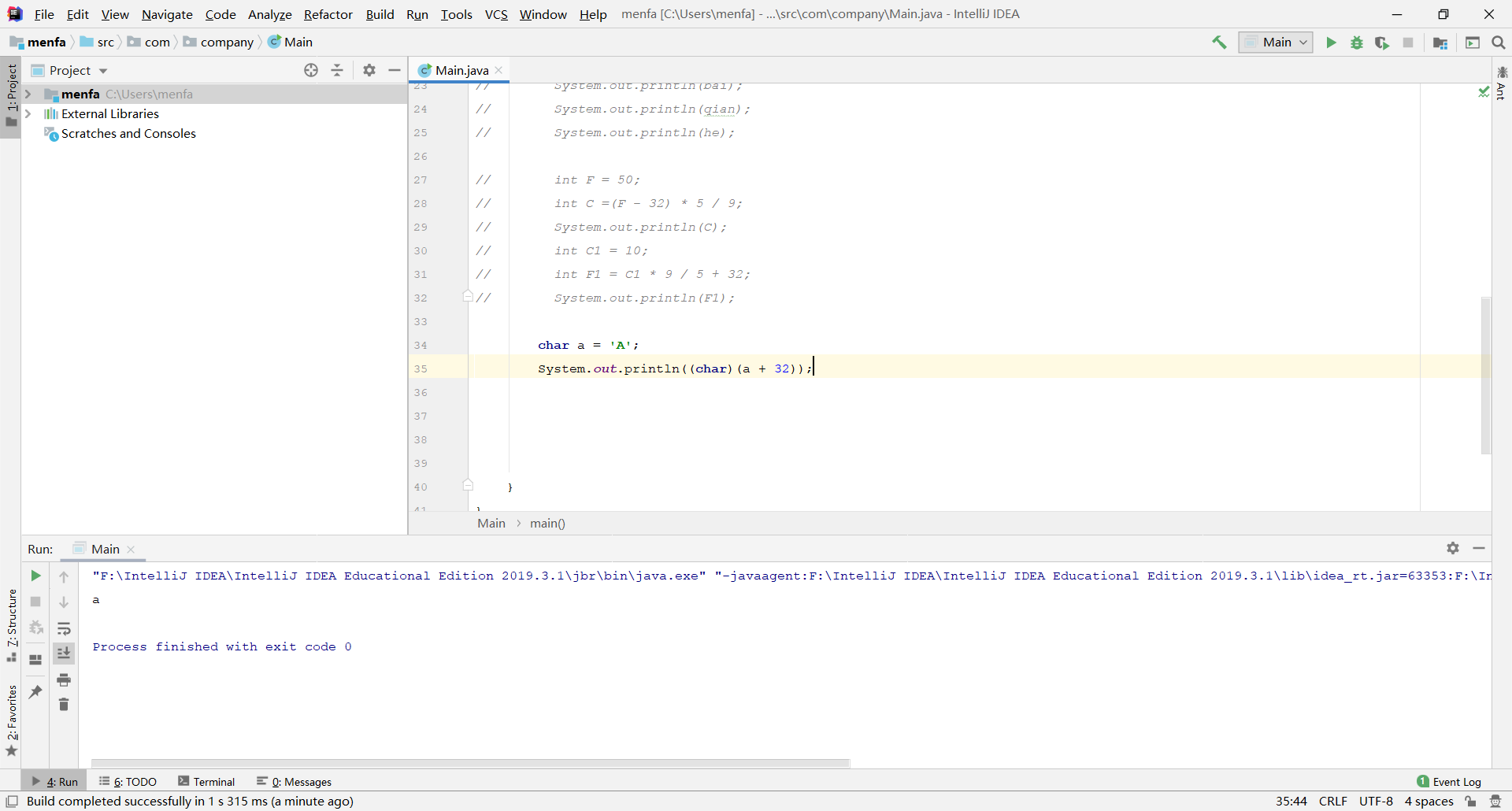1512x811 pixels.
Task: Toggle the Structure side tab
Action: tap(11, 625)
